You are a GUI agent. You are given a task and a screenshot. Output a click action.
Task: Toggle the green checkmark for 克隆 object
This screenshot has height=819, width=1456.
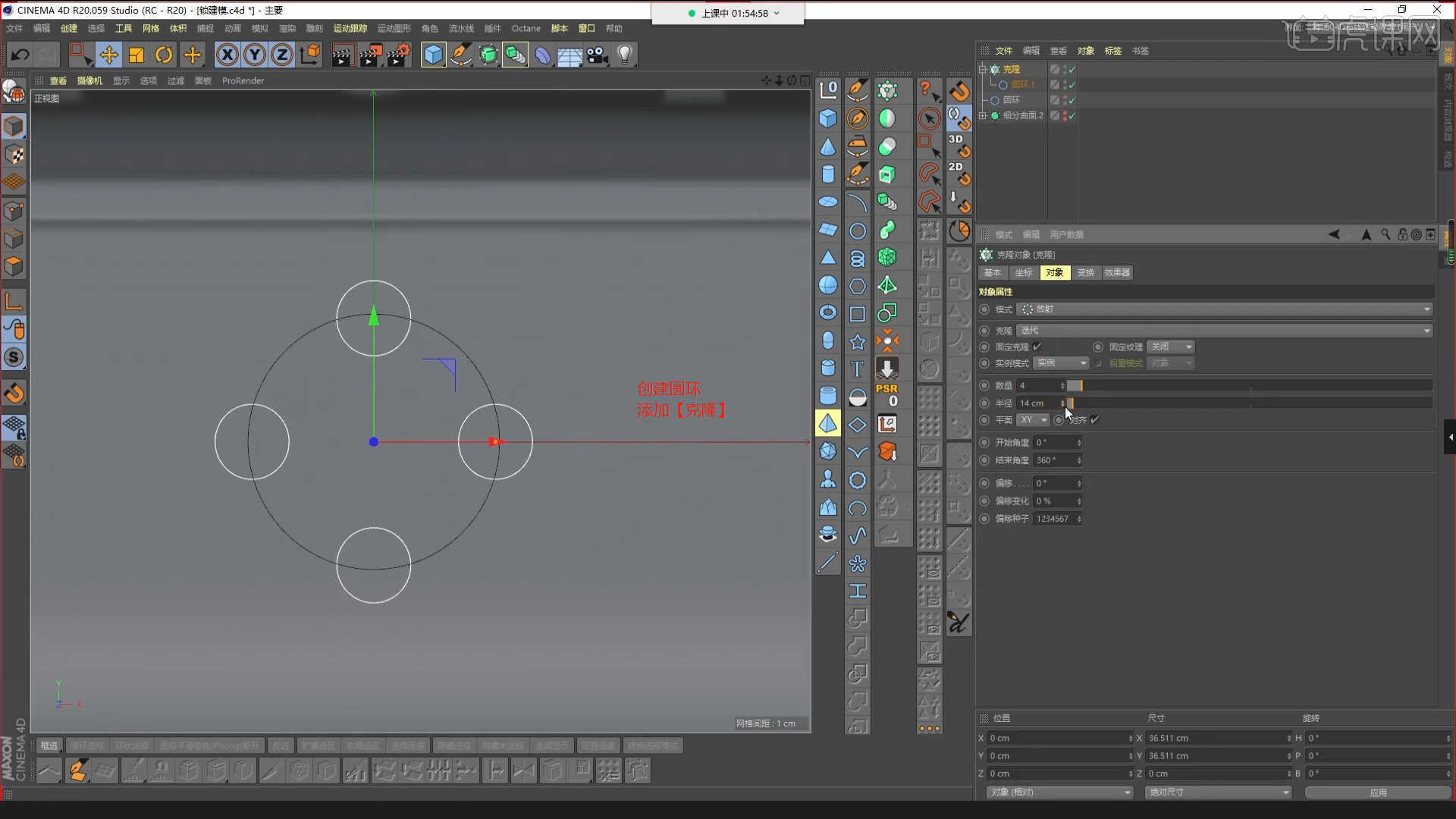pos(1072,69)
